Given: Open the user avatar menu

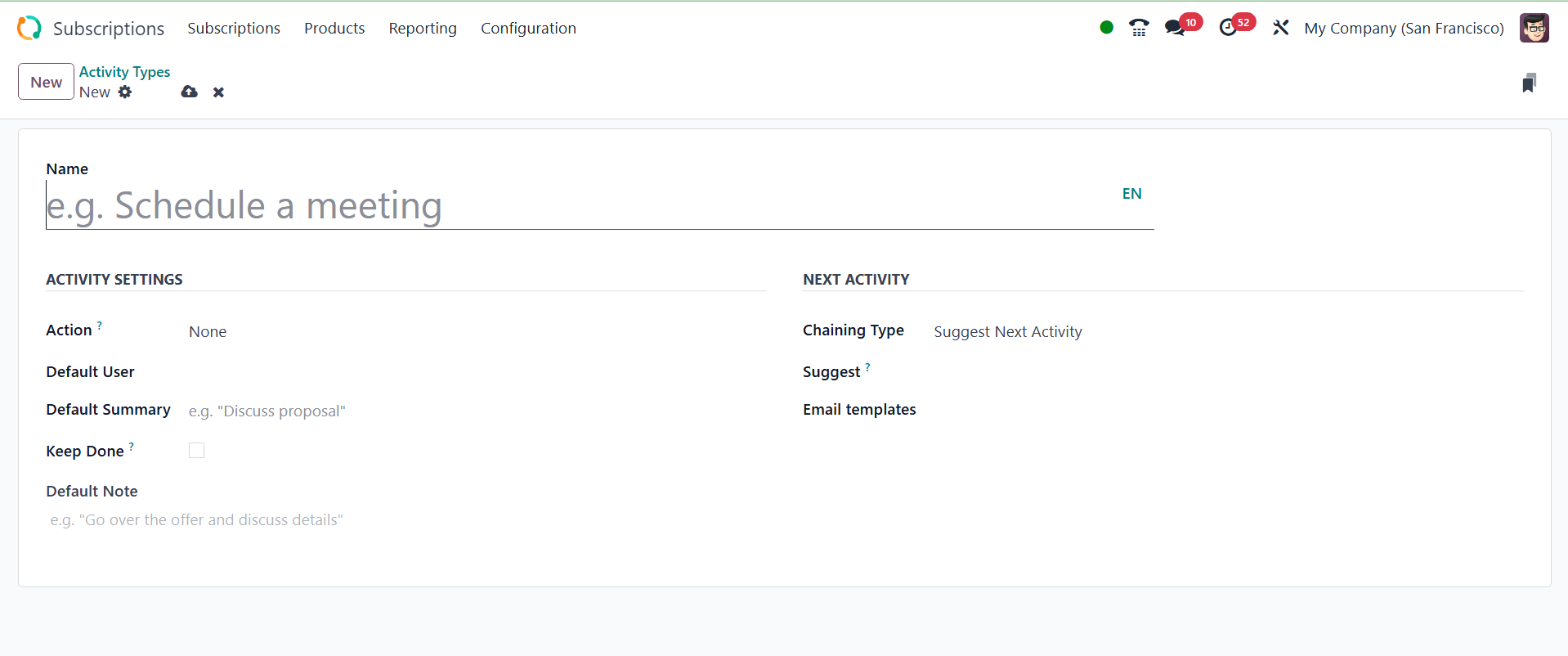Looking at the screenshot, I should (x=1534, y=28).
